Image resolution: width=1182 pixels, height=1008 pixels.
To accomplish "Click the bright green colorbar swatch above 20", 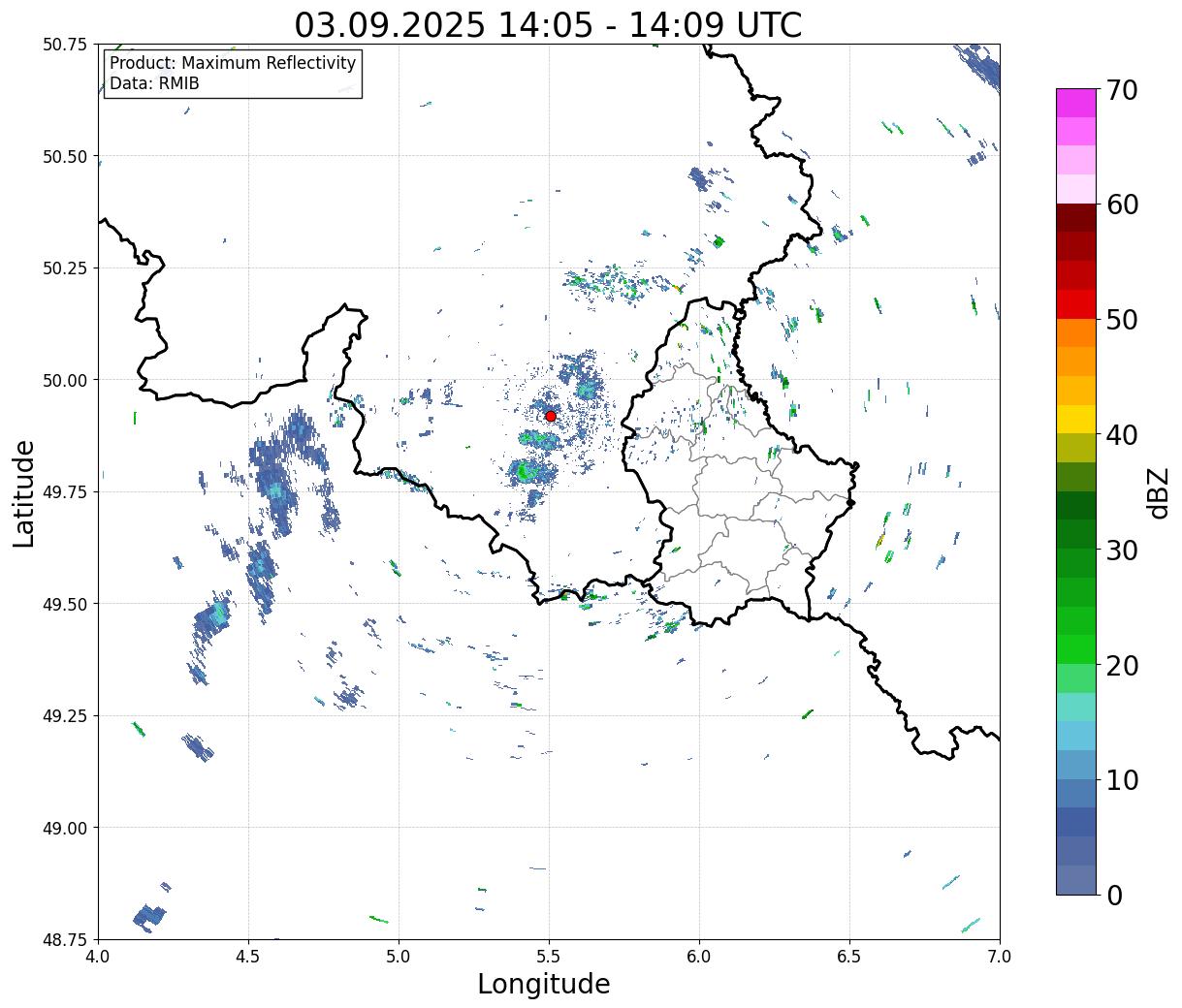I will coord(1076,648).
